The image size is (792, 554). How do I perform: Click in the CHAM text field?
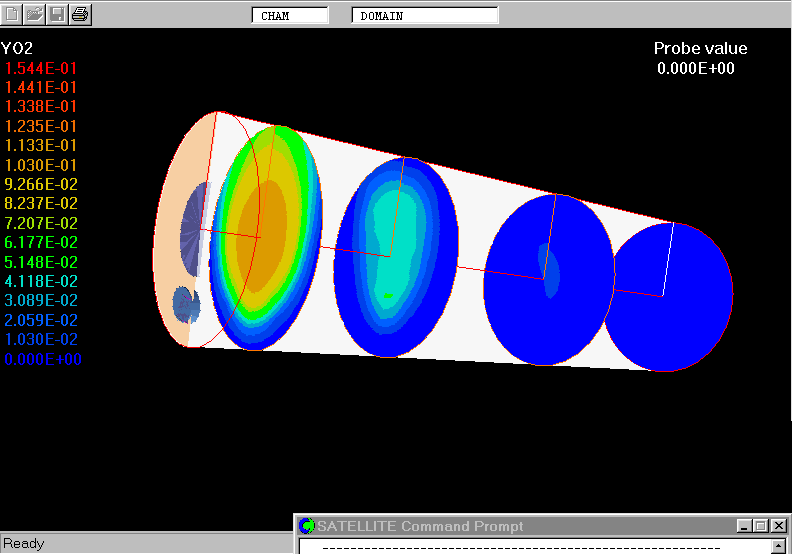pos(289,16)
